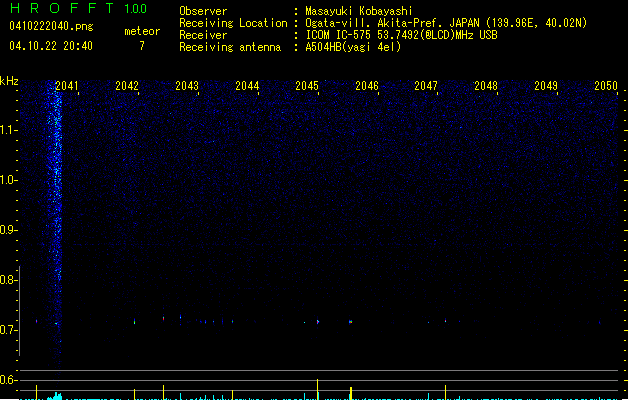This screenshot has width=629, height=400.
Task: Click the 2047 time axis marker
Action: pos(426,86)
